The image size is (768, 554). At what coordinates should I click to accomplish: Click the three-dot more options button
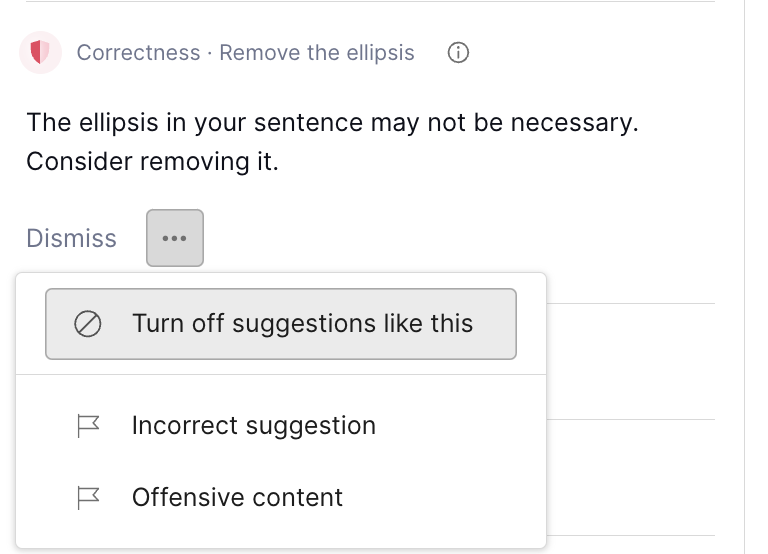(x=175, y=238)
